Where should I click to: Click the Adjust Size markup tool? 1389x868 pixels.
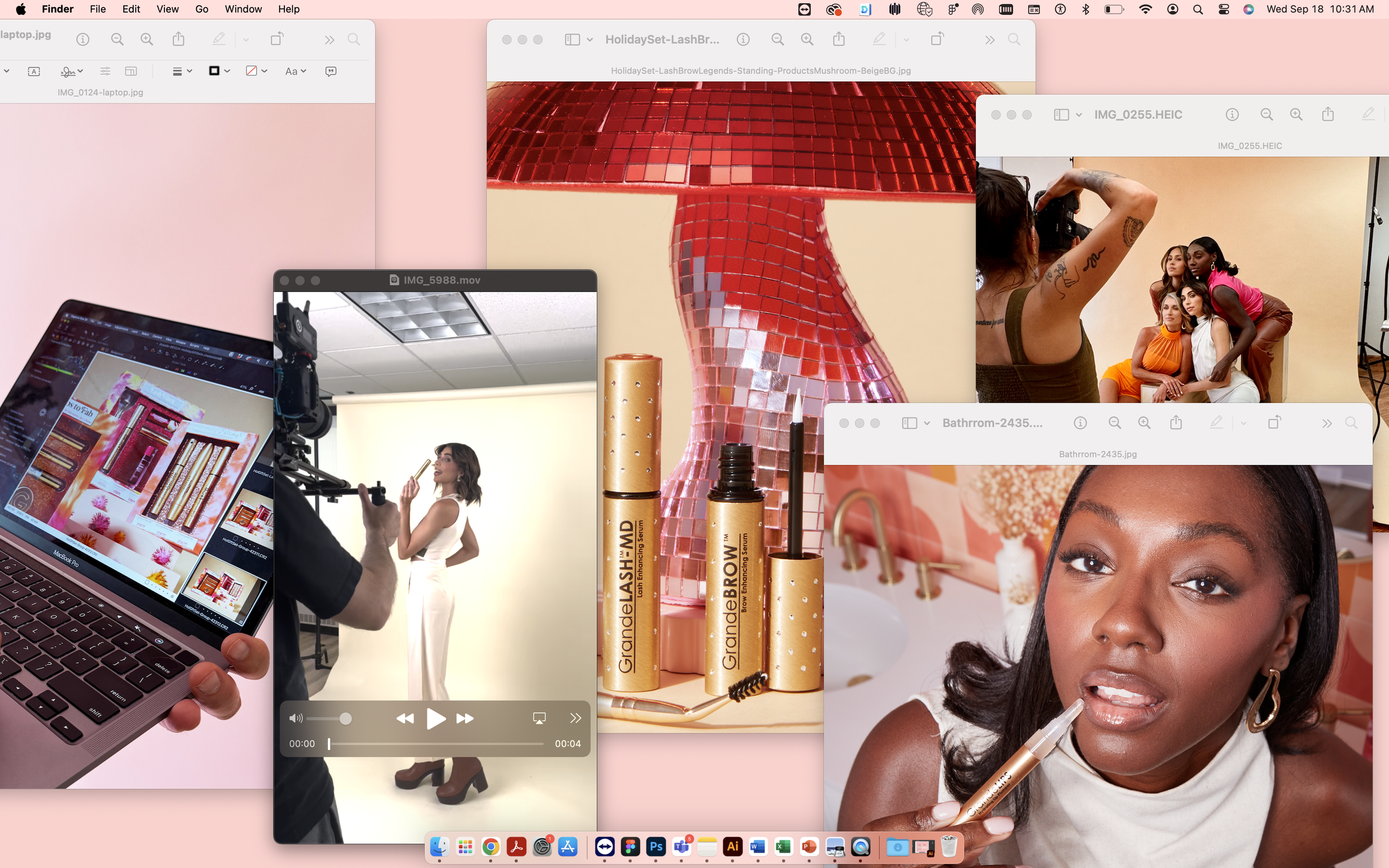point(131,71)
